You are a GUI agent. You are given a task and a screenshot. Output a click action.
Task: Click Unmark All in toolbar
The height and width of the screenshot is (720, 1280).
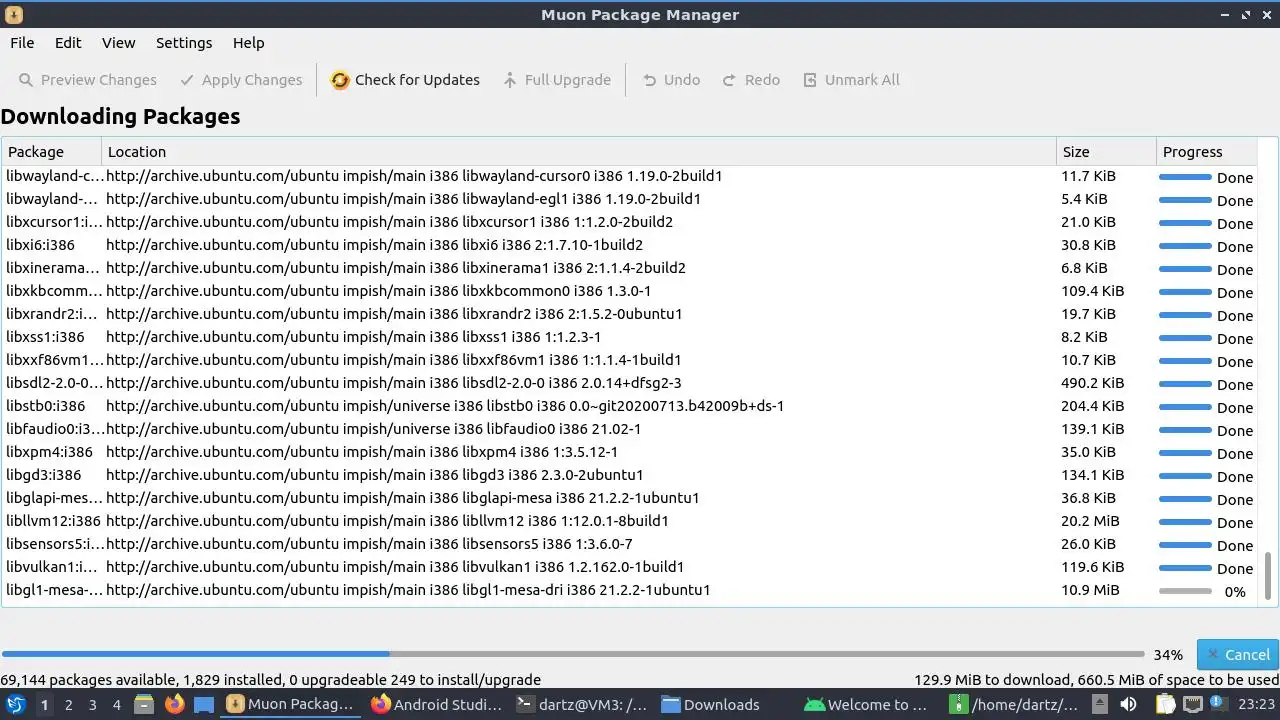[x=851, y=80]
